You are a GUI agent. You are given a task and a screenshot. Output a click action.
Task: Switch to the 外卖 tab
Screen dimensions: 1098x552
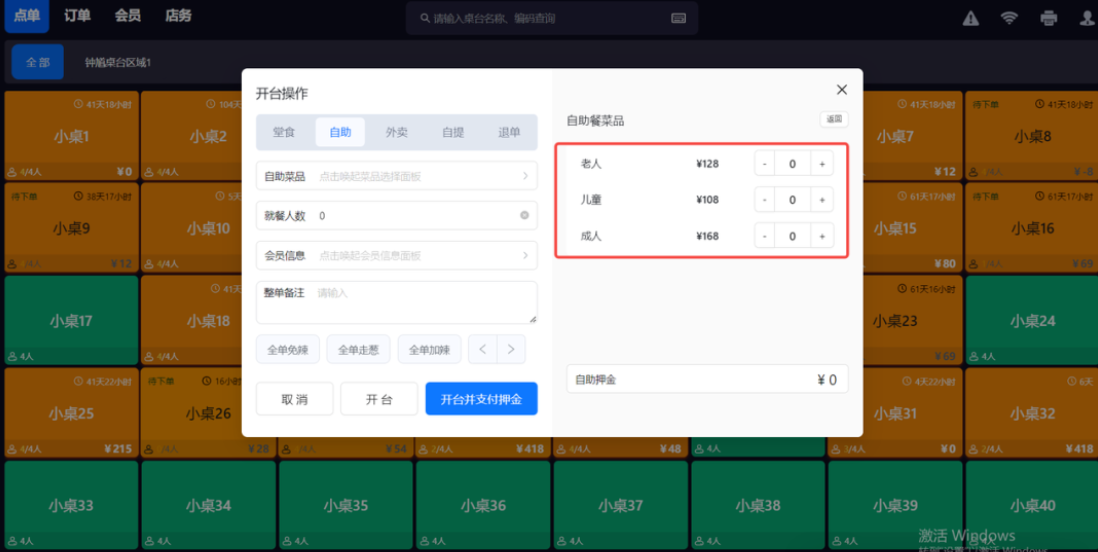click(x=397, y=132)
